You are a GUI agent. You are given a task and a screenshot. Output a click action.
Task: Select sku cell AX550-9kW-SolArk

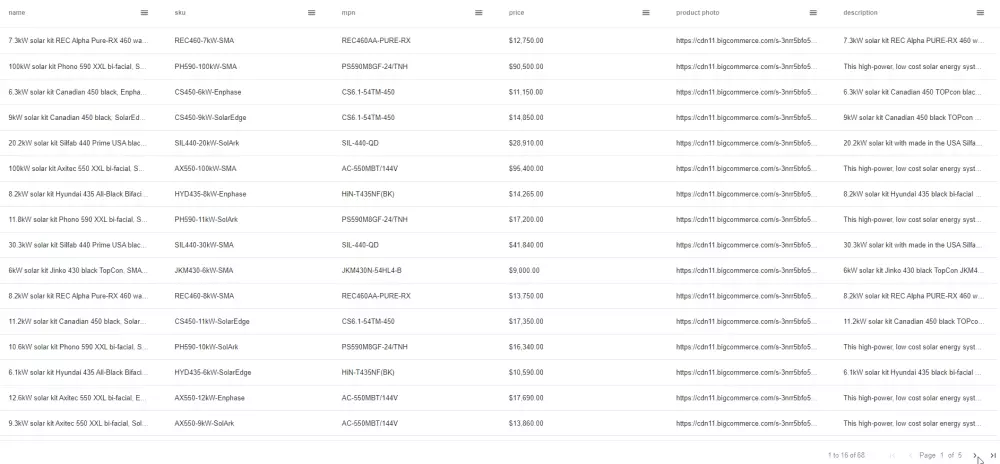pos(205,423)
